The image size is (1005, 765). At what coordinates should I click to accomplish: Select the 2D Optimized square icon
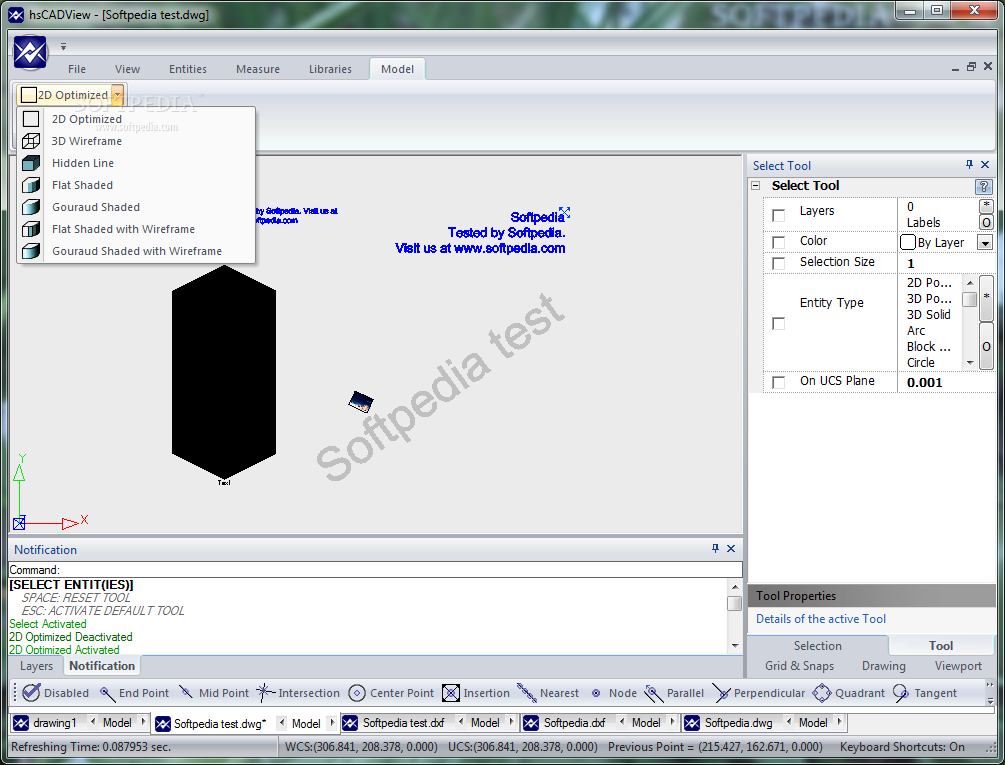[x=31, y=119]
